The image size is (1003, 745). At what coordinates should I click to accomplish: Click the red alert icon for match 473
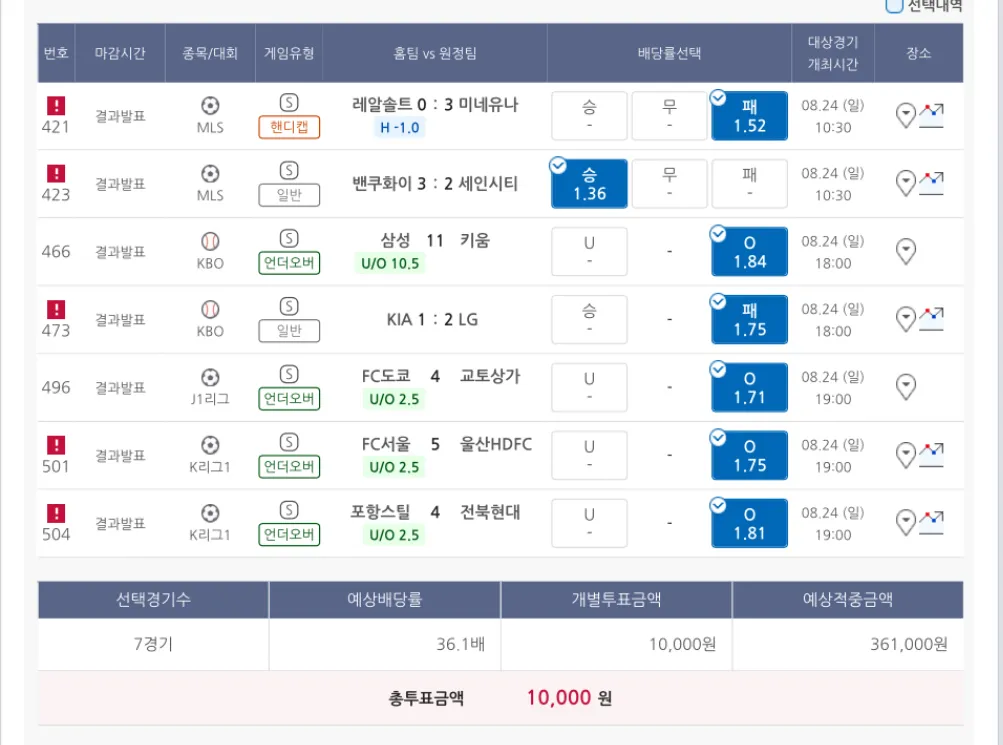click(x=56, y=309)
